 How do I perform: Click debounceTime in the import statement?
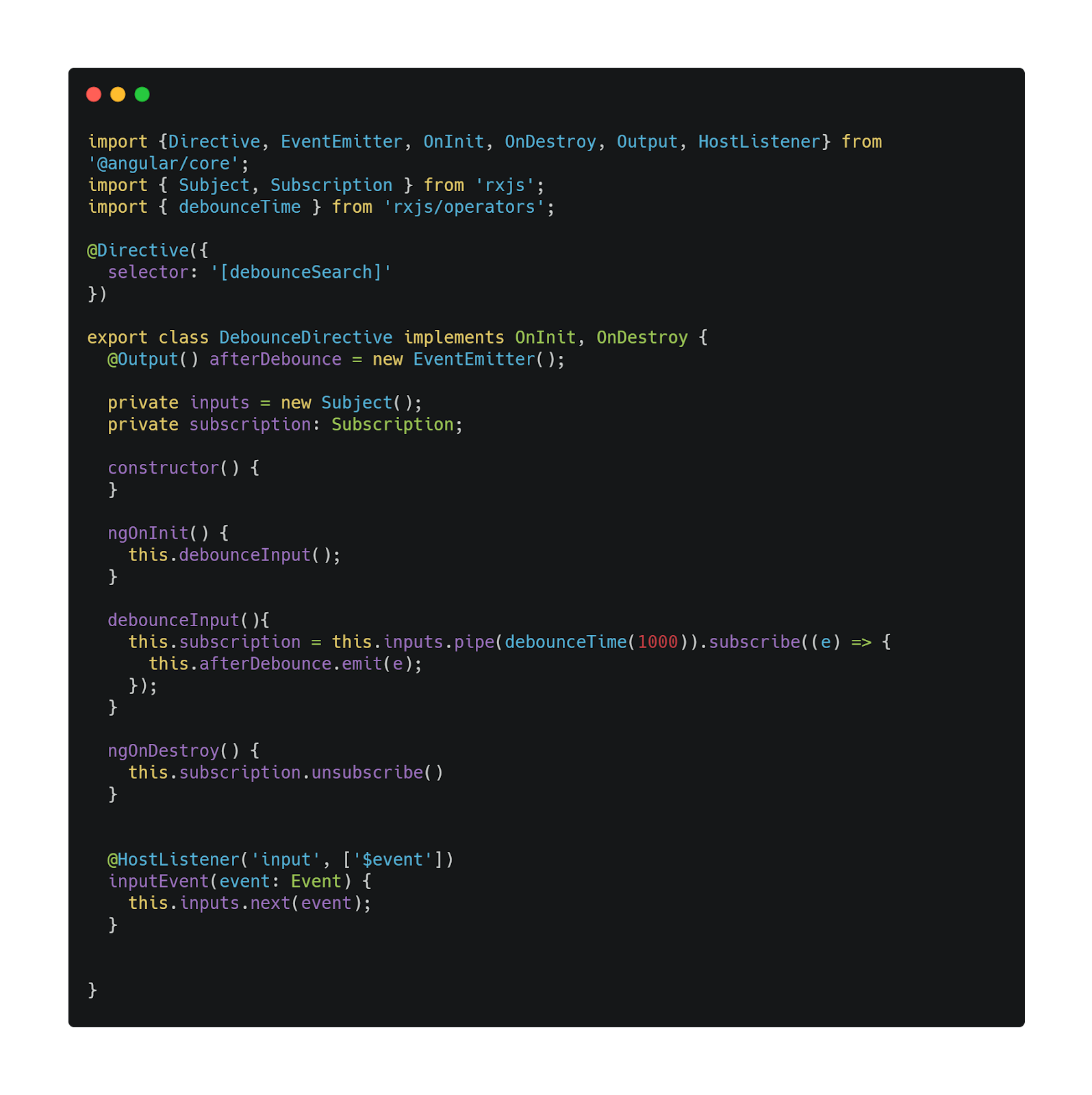[240, 207]
